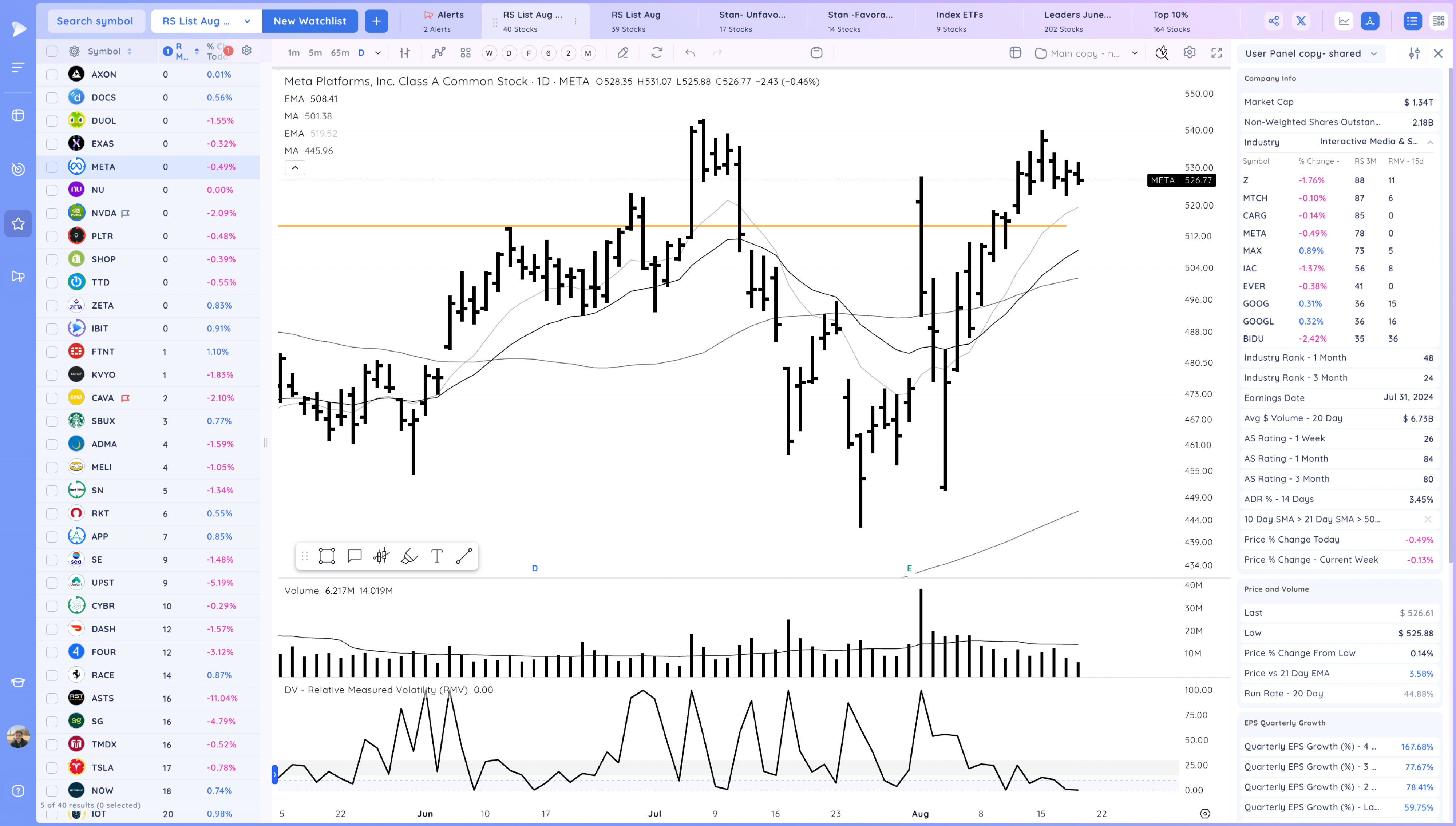The height and width of the screenshot is (826, 1456).
Task: Click the Search symbol field
Action: [x=95, y=21]
